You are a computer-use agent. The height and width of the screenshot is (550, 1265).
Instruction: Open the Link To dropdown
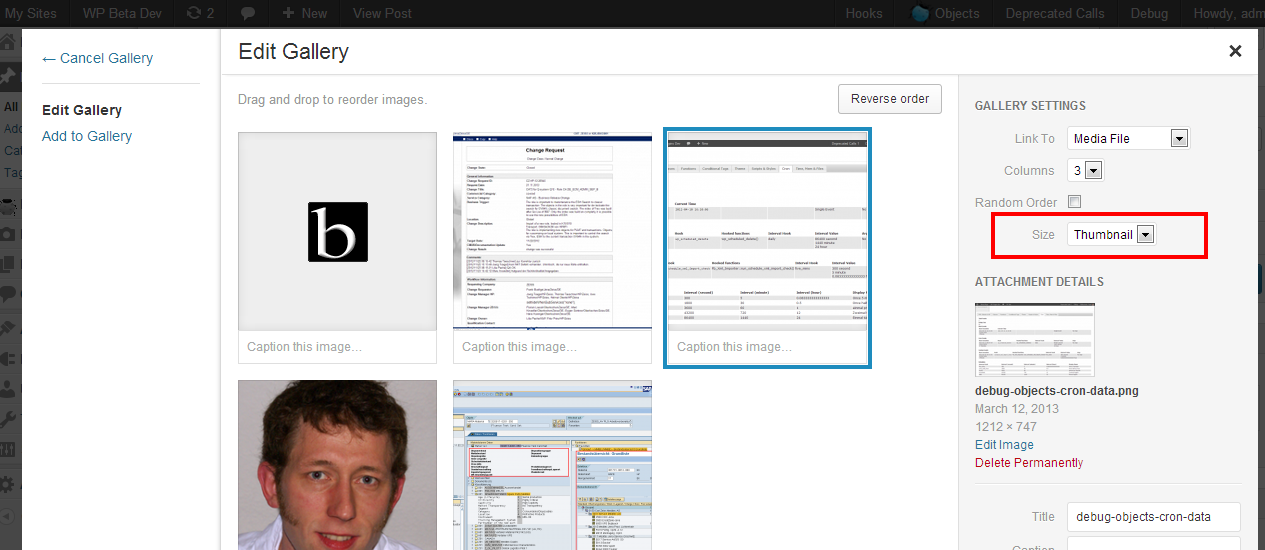tap(1128, 138)
